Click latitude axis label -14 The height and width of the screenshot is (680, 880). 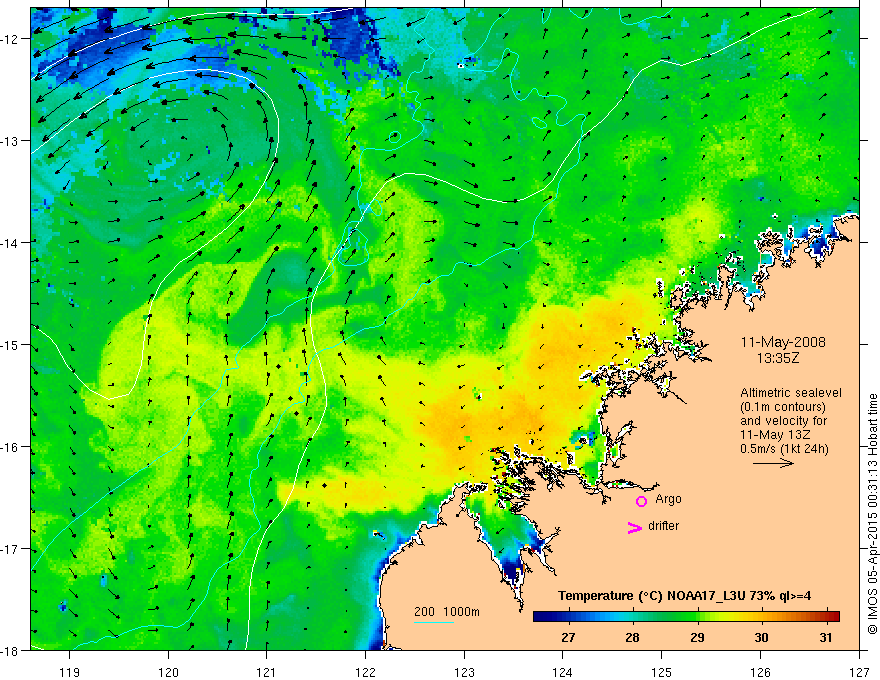[x=11, y=242]
